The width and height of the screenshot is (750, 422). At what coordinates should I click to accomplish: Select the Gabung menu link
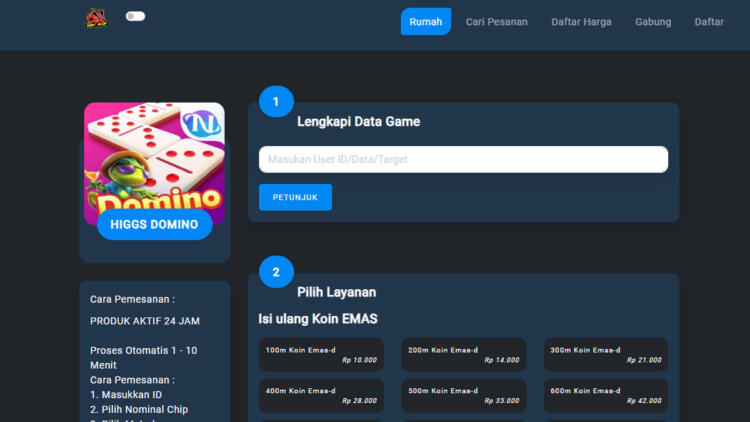(x=653, y=22)
